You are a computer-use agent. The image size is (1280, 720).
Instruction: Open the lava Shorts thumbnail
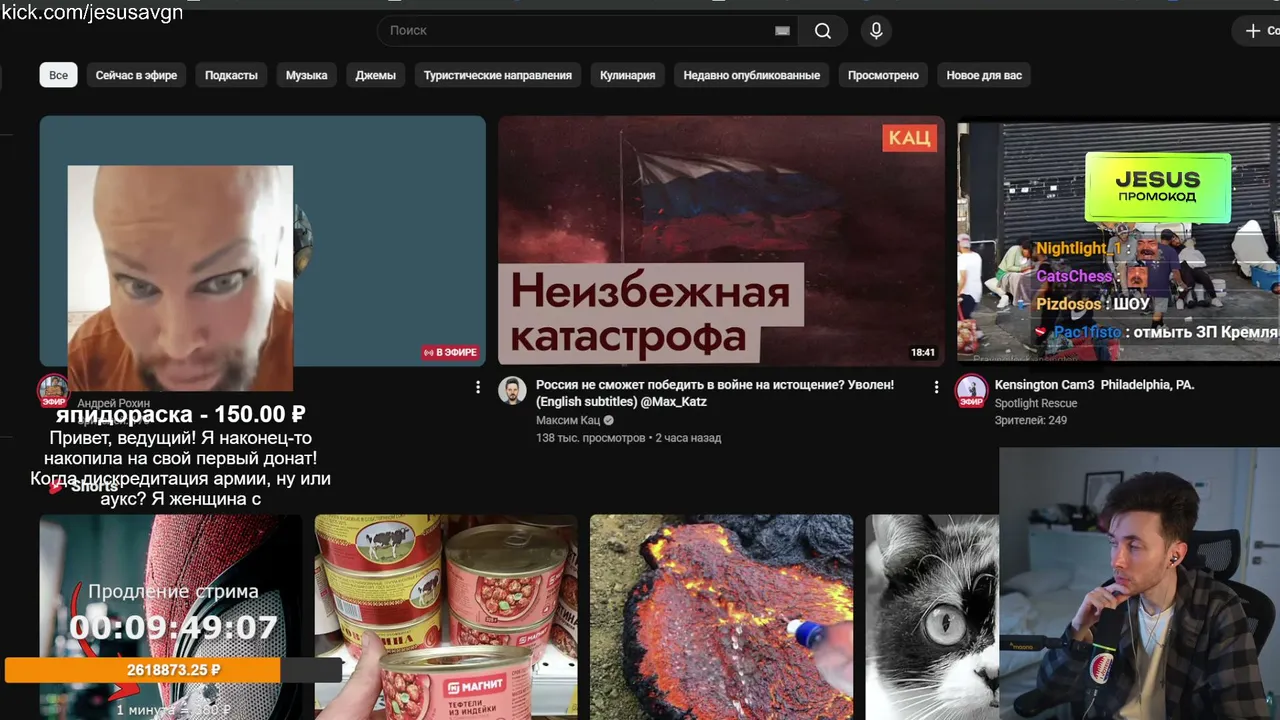(x=721, y=617)
